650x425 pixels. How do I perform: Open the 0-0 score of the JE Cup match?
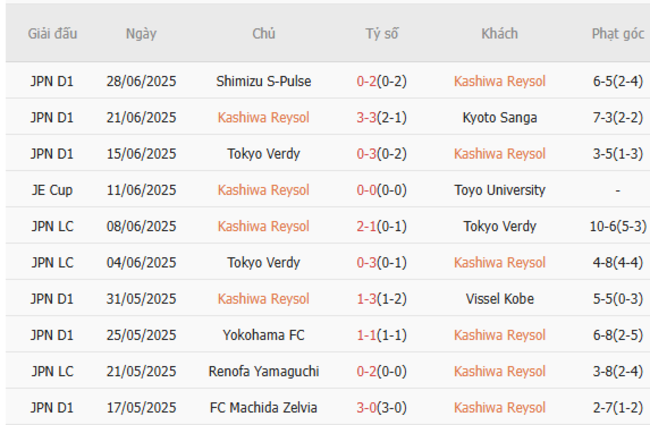tap(367, 189)
